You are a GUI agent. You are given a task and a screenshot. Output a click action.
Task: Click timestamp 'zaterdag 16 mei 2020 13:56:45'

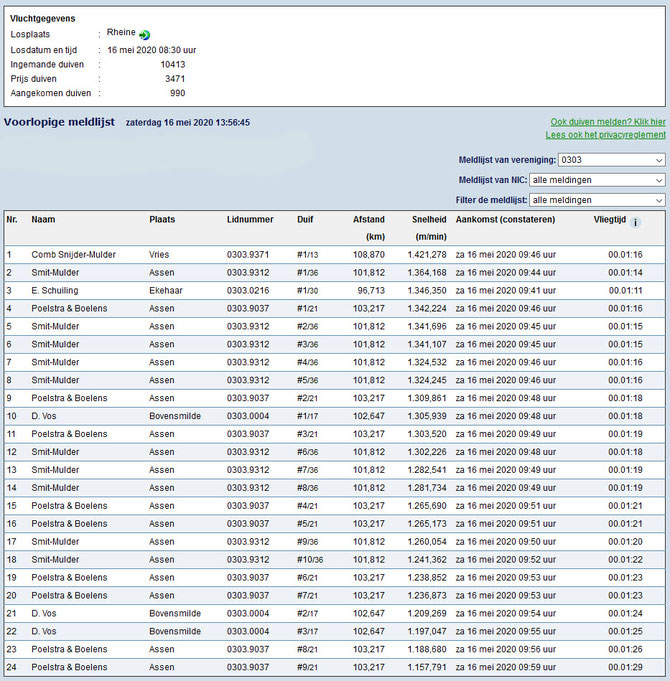tap(188, 122)
